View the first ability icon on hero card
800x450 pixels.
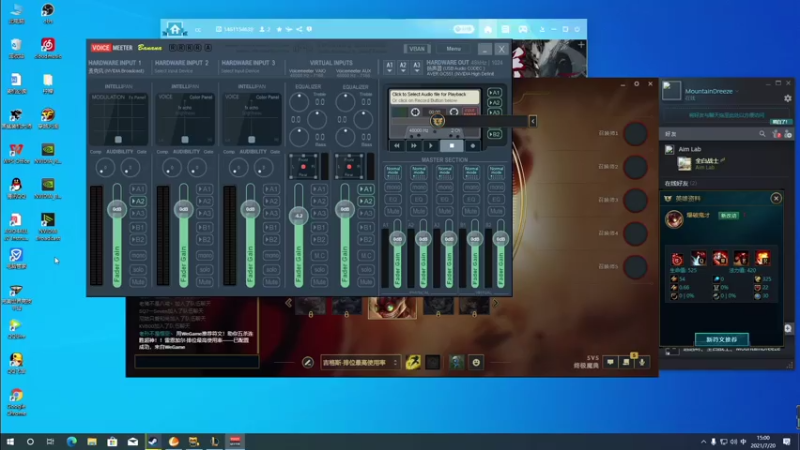coord(677,259)
